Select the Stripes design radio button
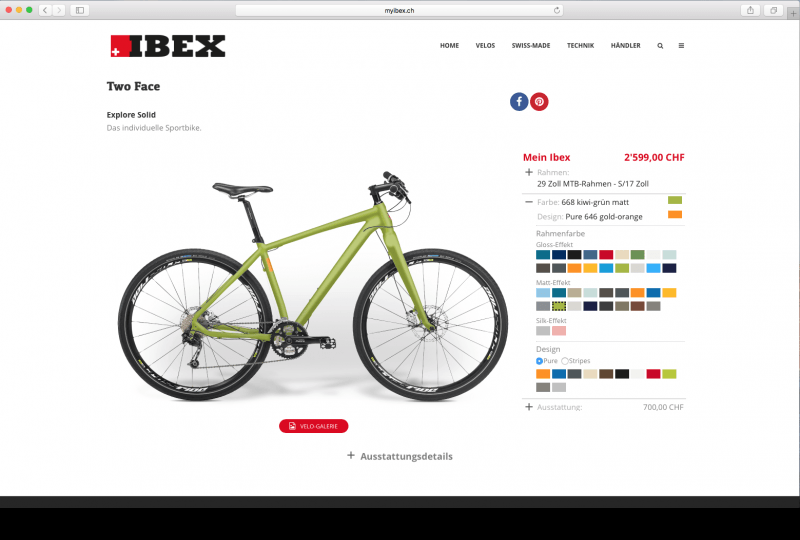The width and height of the screenshot is (800, 540). point(565,361)
